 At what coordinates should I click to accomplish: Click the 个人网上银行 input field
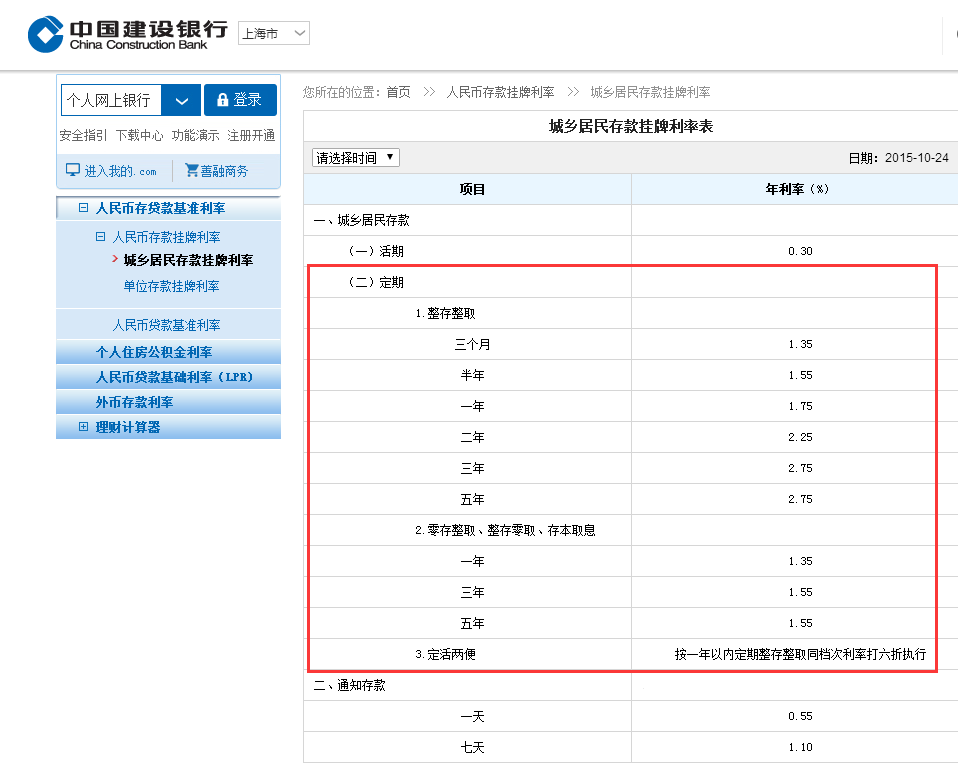pyautogui.click(x=110, y=100)
